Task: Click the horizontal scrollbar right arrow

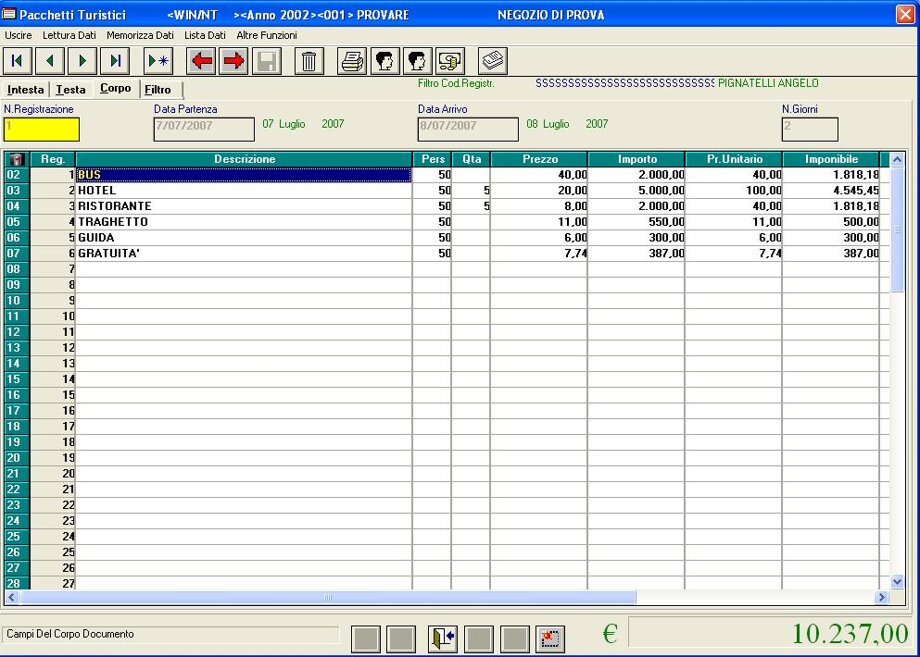Action: coord(881,597)
